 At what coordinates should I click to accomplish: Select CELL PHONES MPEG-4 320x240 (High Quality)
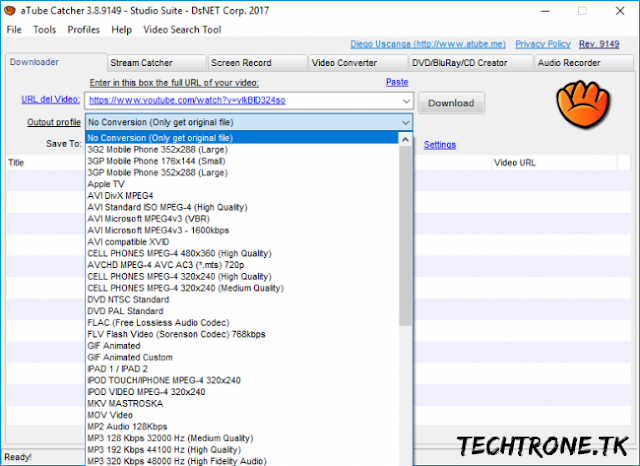click(x=242, y=277)
